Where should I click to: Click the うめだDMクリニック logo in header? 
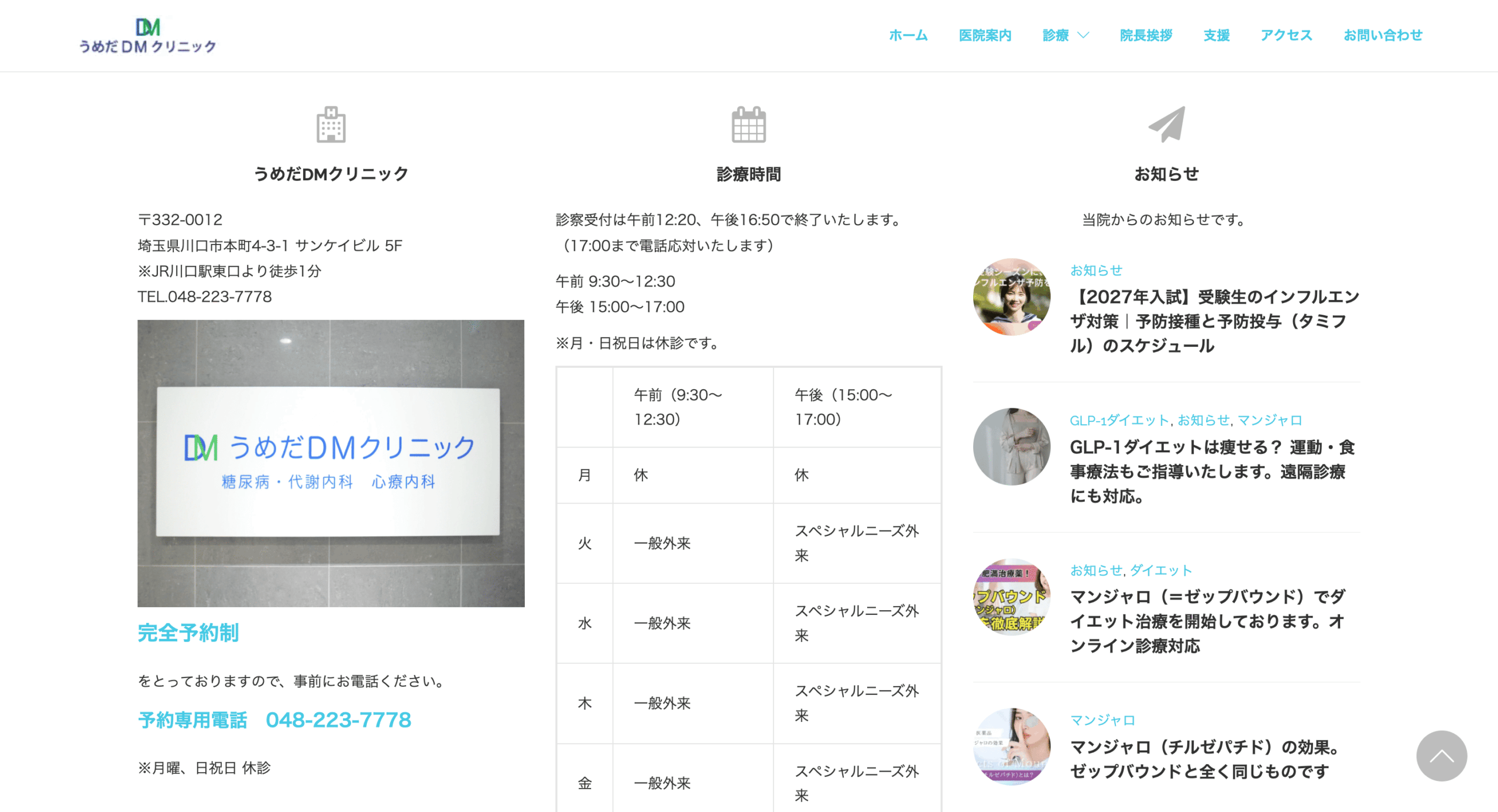point(147,36)
